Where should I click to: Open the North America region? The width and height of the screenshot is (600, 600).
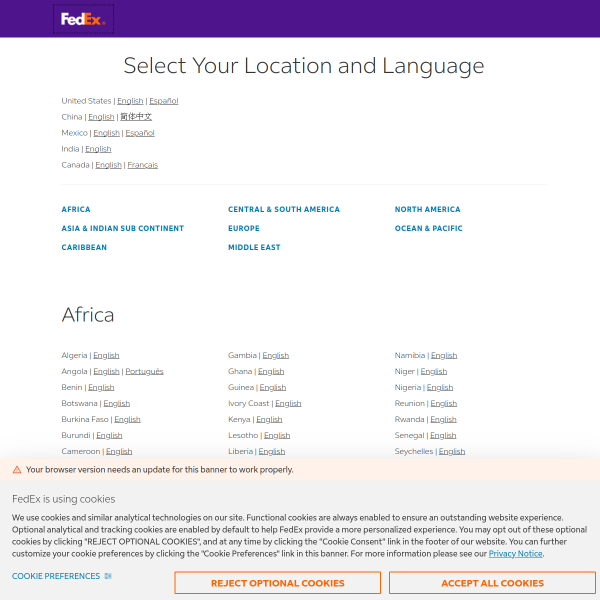428,209
